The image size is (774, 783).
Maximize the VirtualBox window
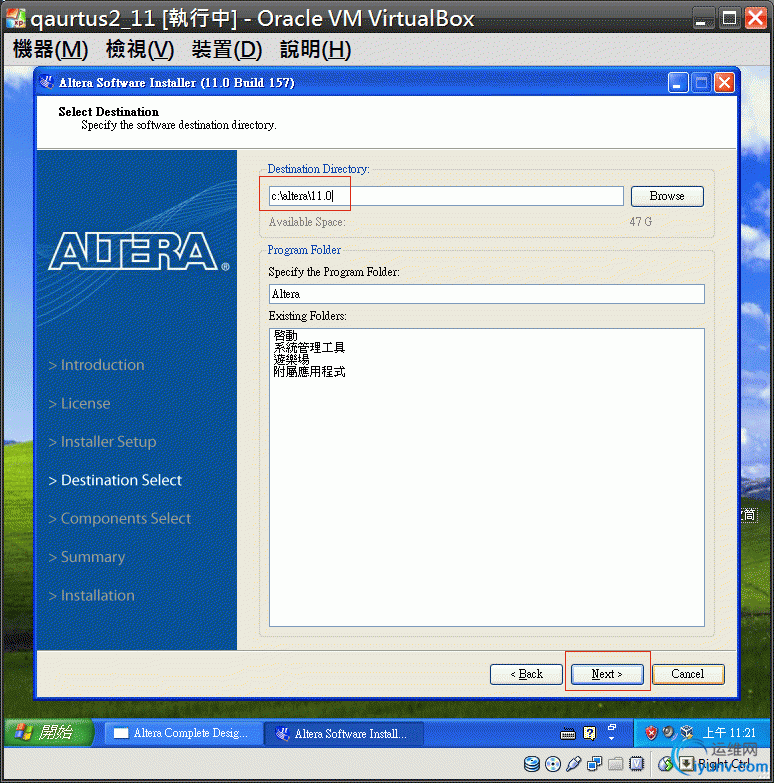pyautogui.click(x=730, y=18)
